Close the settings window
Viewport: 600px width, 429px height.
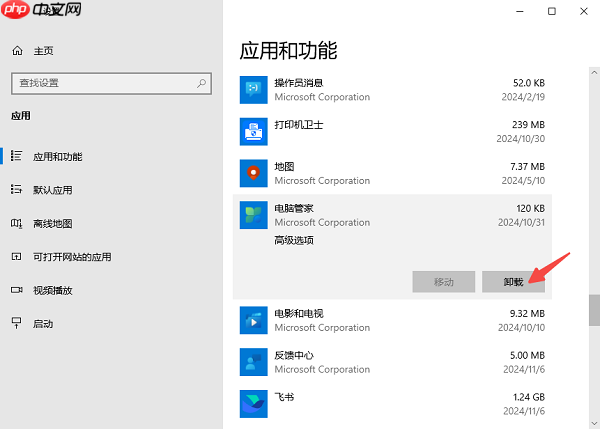point(584,11)
